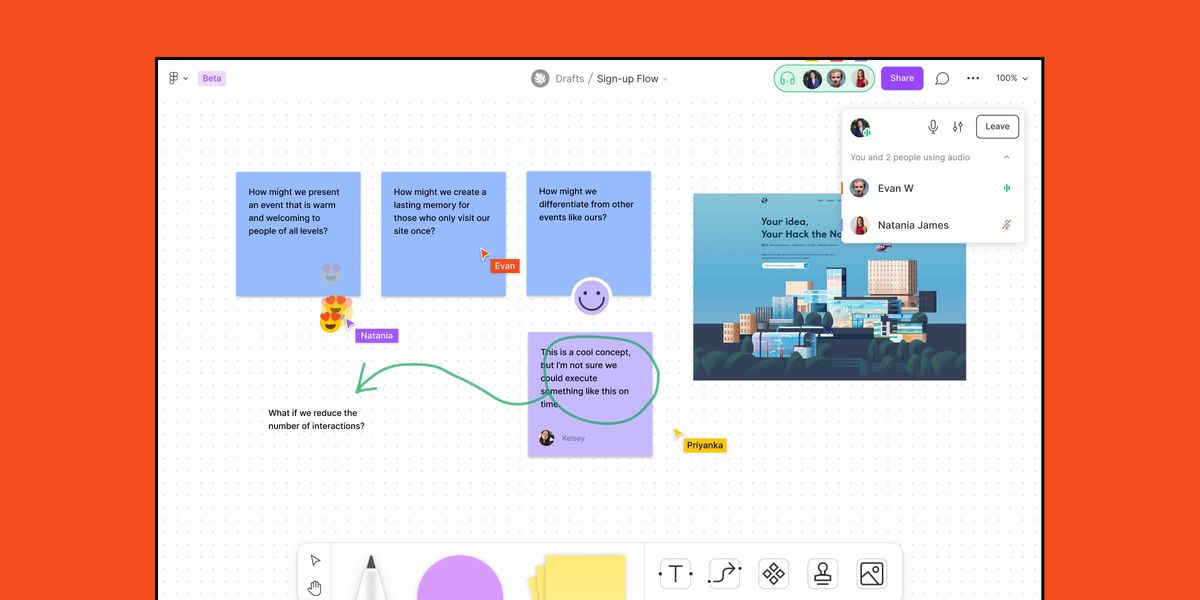
Task: Select the Connector line tool
Action: pyautogui.click(x=724, y=573)
